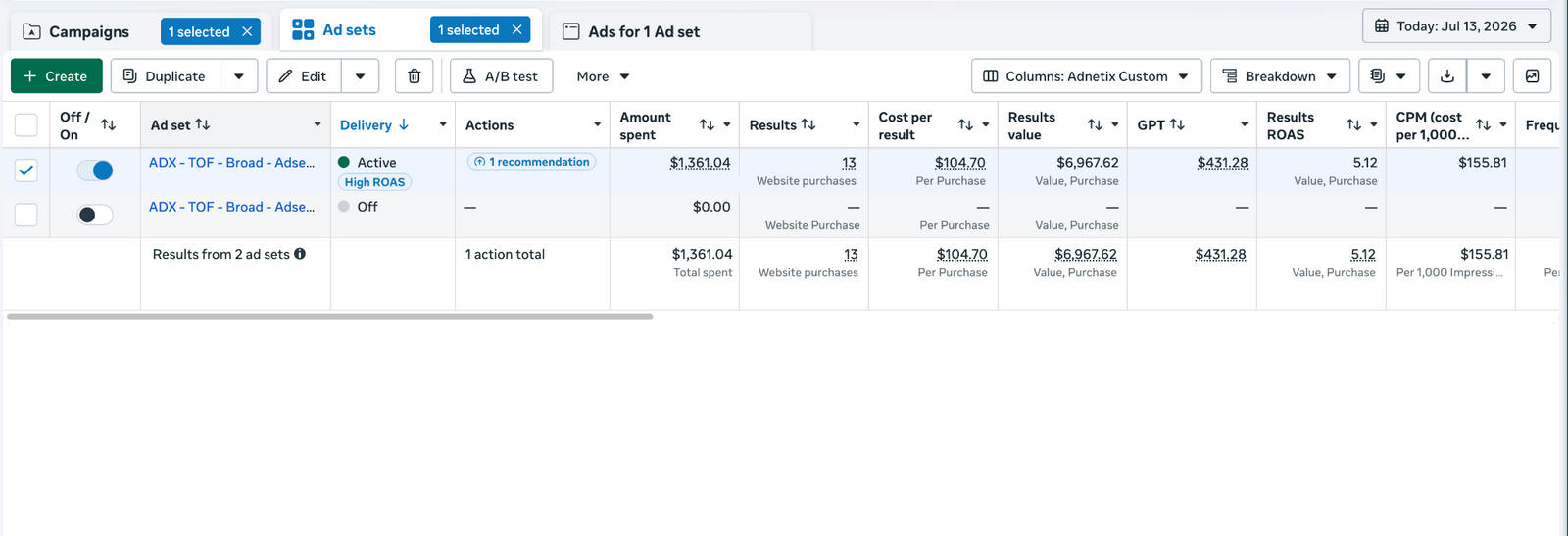Sort by Results column arrows
Screen dimensions: 1568x536
pyautogui.click(x=808, y=124)
